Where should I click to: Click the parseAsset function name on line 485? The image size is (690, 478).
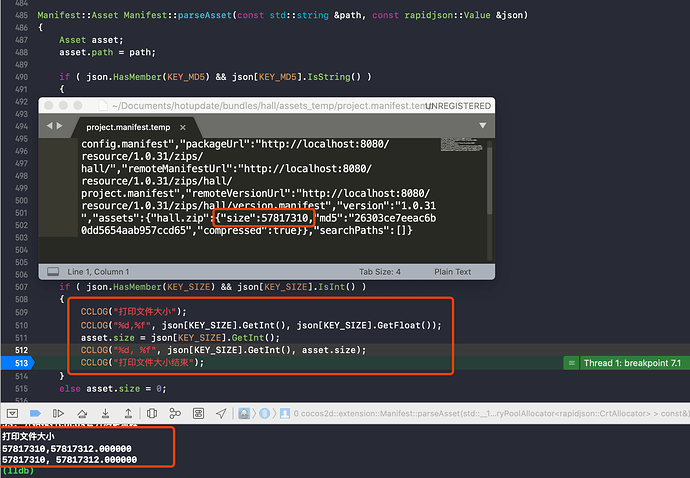pos(205,15)
